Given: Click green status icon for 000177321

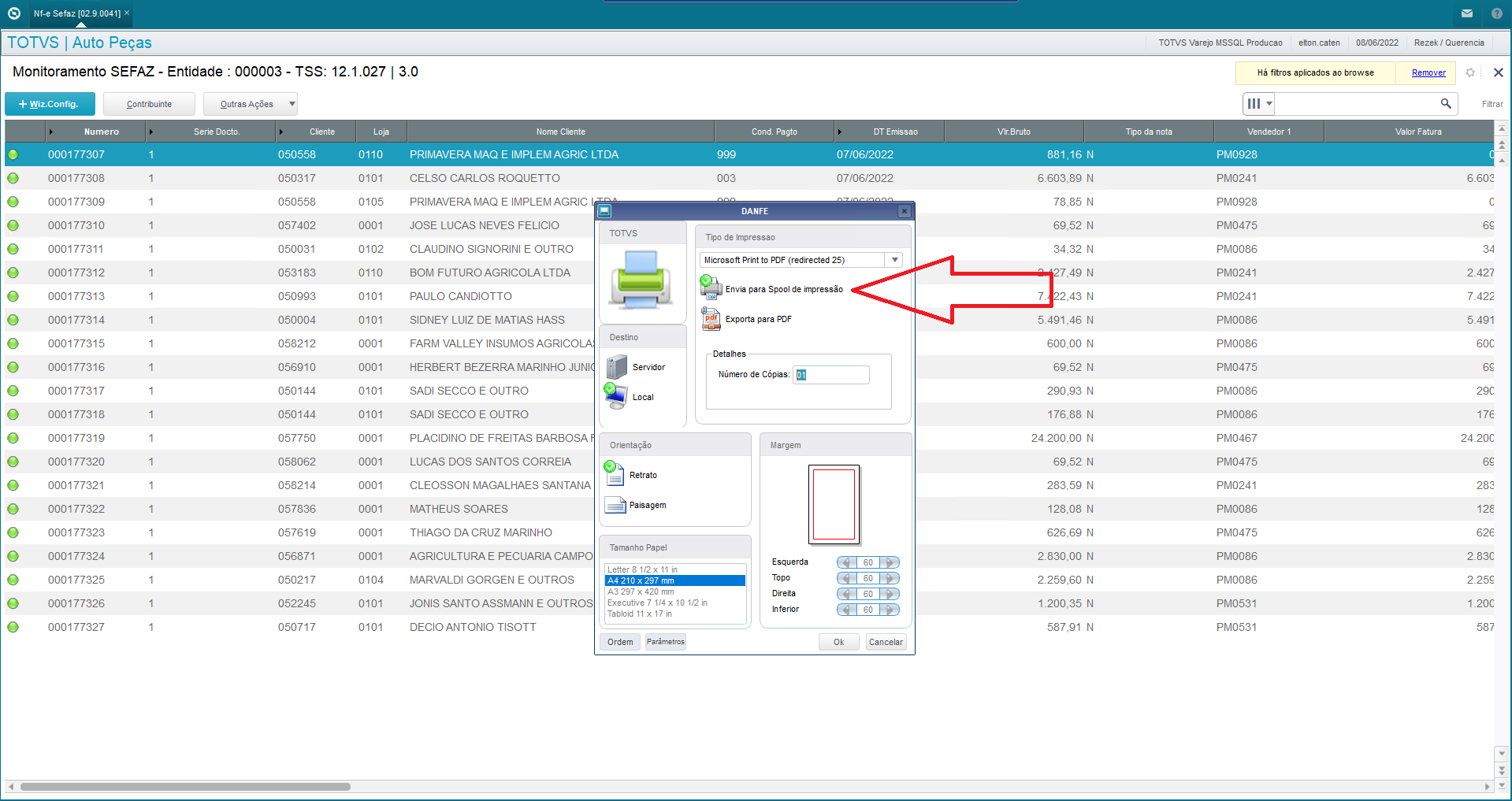Looking at the screenshot, I should [x=13, y=485].
